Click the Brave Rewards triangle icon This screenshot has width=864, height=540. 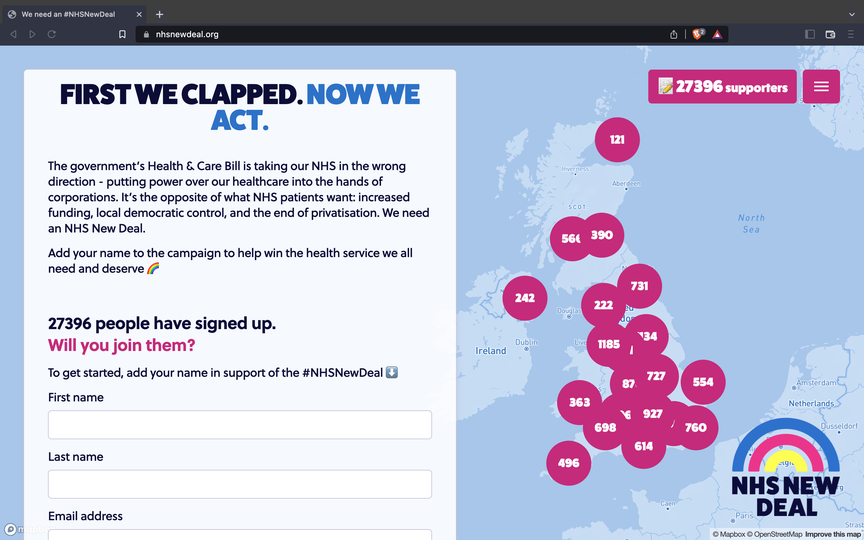(x=718, y=34)
